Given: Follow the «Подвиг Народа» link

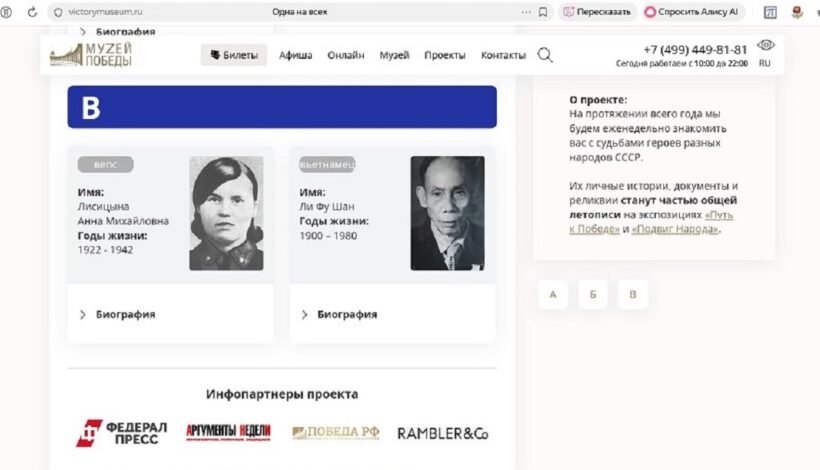Looking at the screenshot, I should click(675, 229).
